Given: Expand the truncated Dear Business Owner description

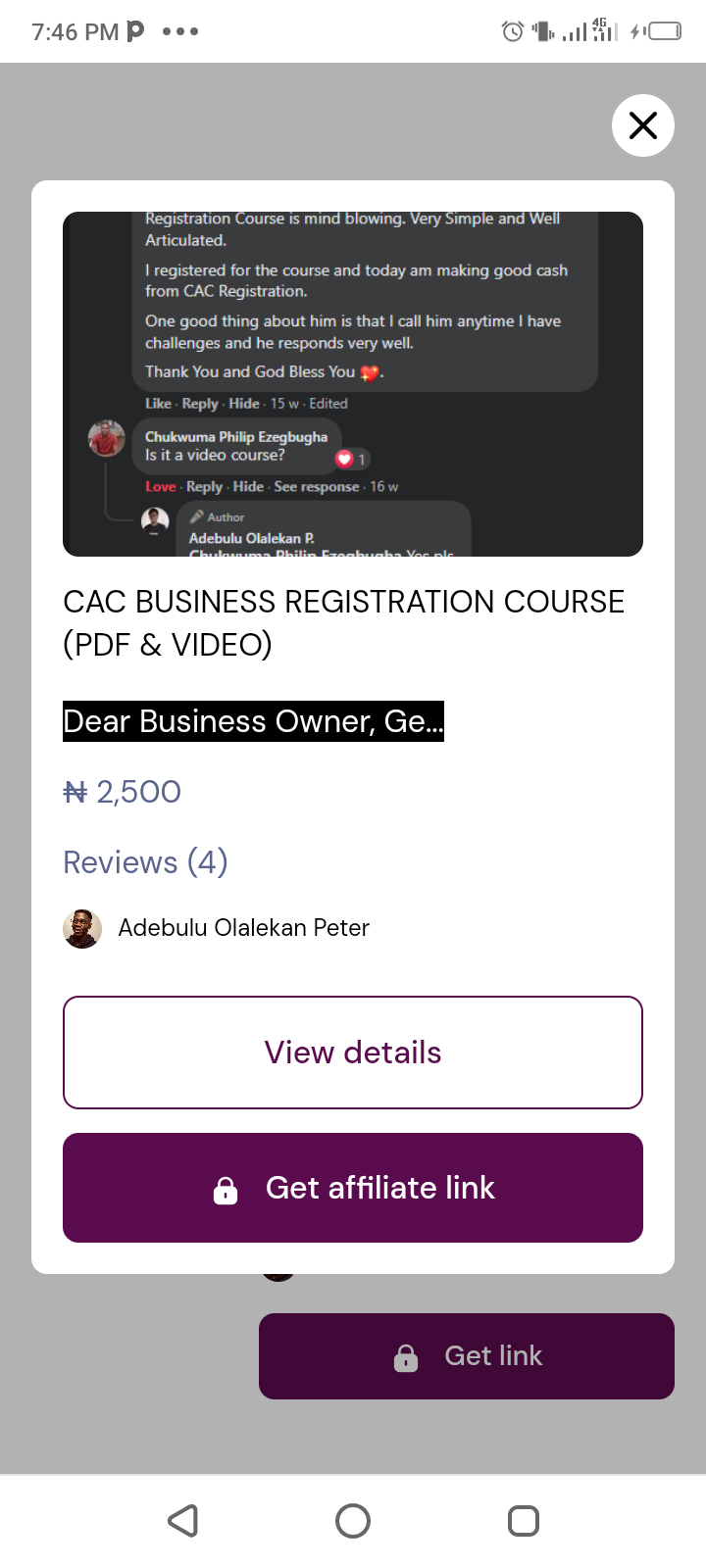Looking at the screenshot, I should tap(253, 721).
